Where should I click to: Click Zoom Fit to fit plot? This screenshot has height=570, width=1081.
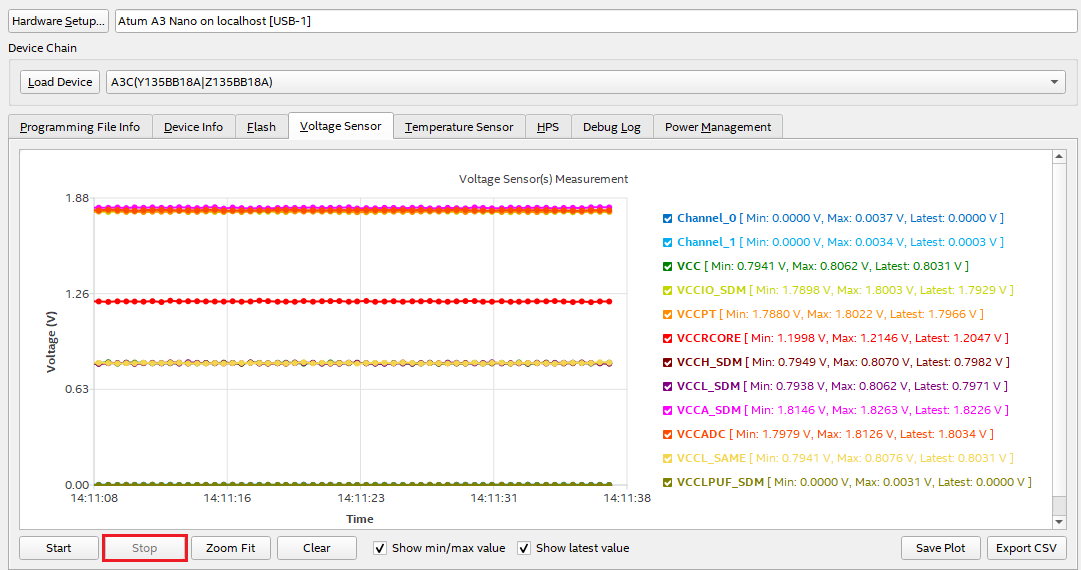coord(230,548)
